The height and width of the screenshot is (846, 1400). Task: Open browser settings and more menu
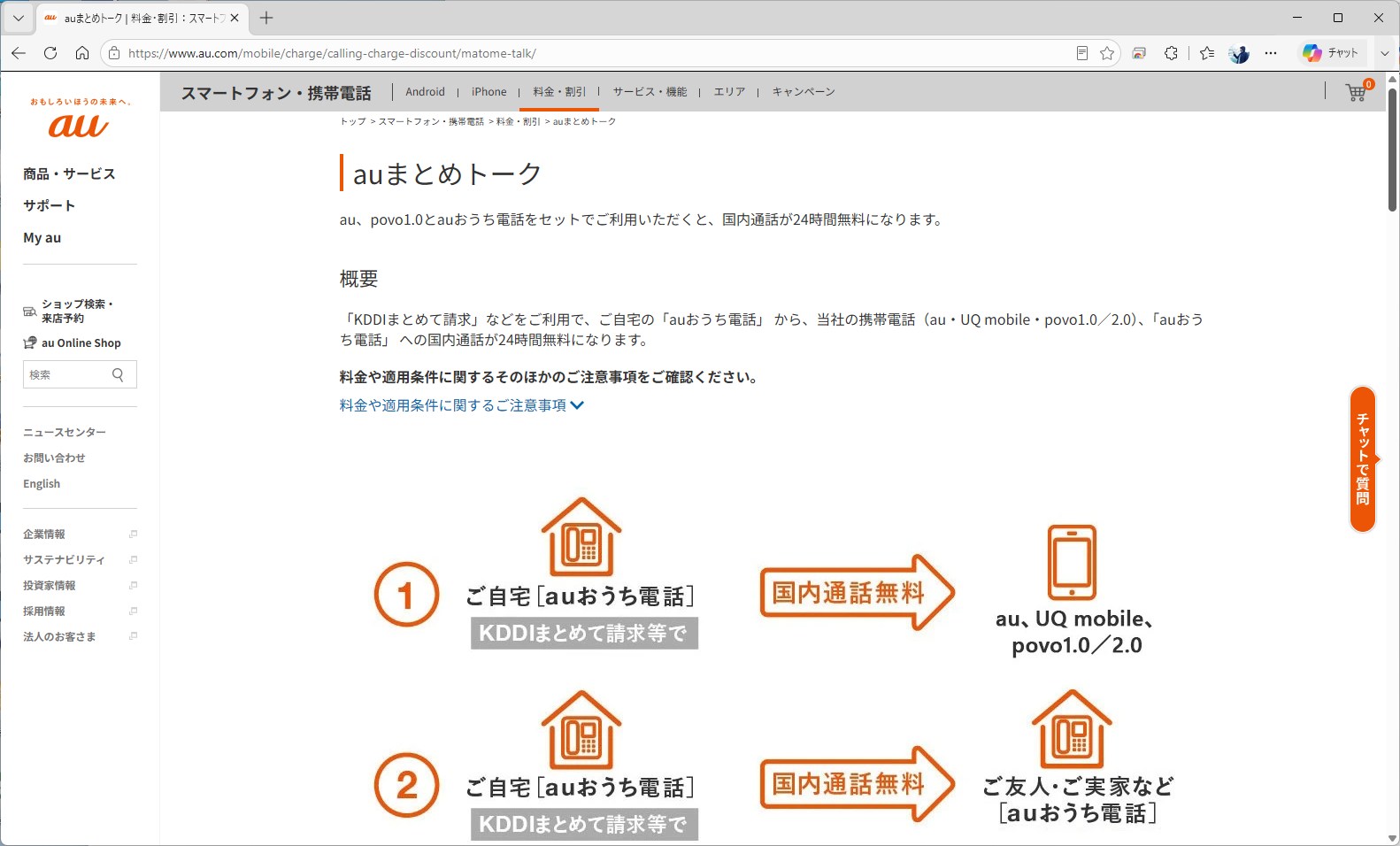point(1271,53)
